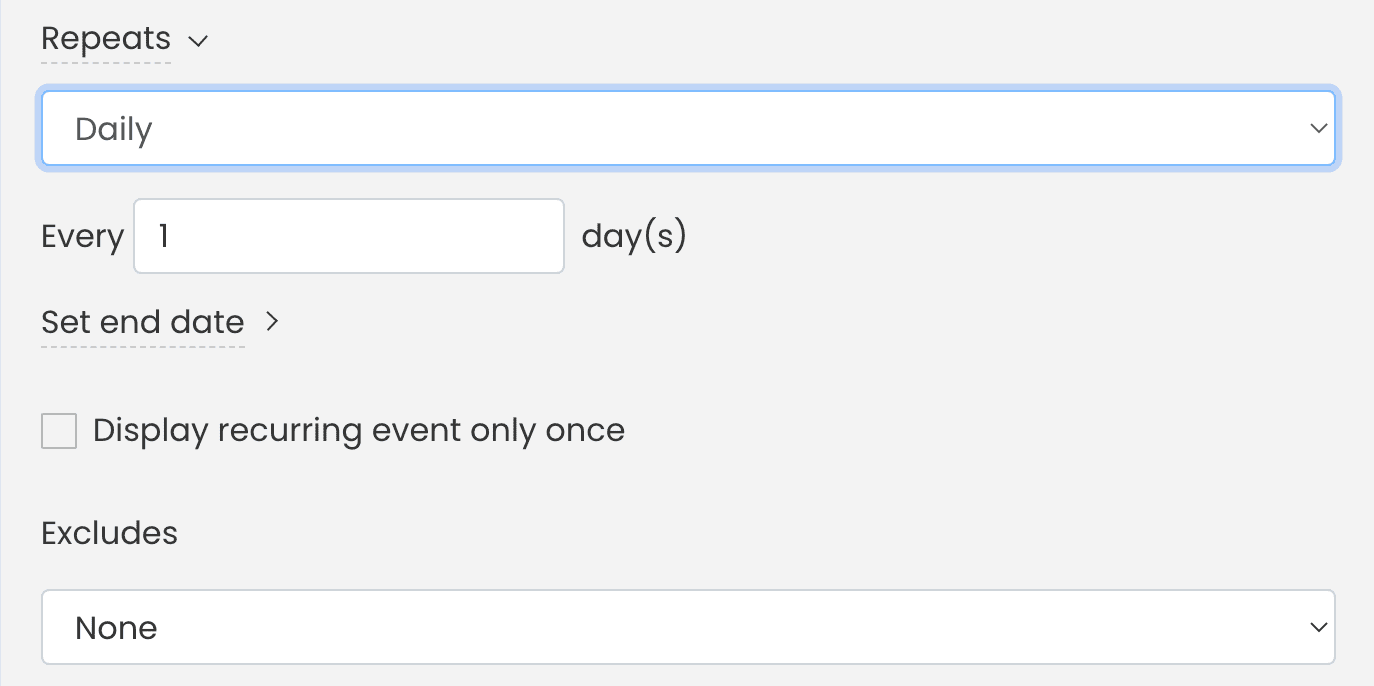Screen dimensions: 1374x686
Task: Click the Every label text
Action: pos(82,237)
